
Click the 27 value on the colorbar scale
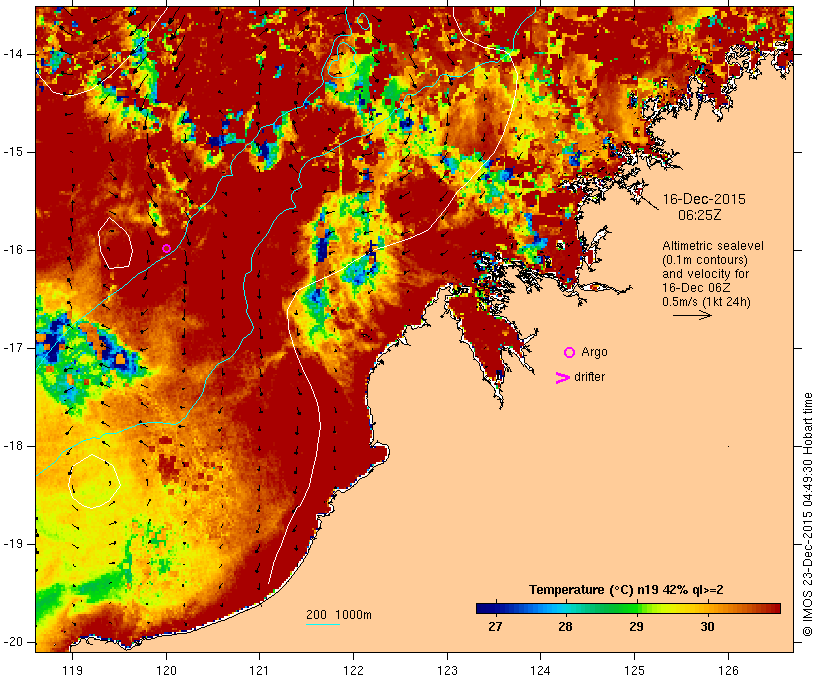[495, 626]
